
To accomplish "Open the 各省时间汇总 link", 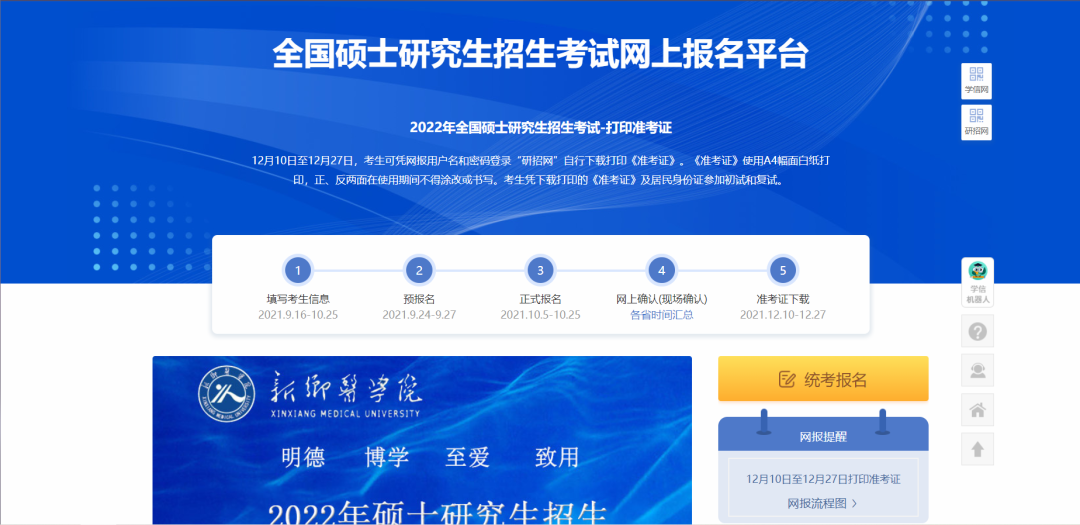I will point(661,315).
